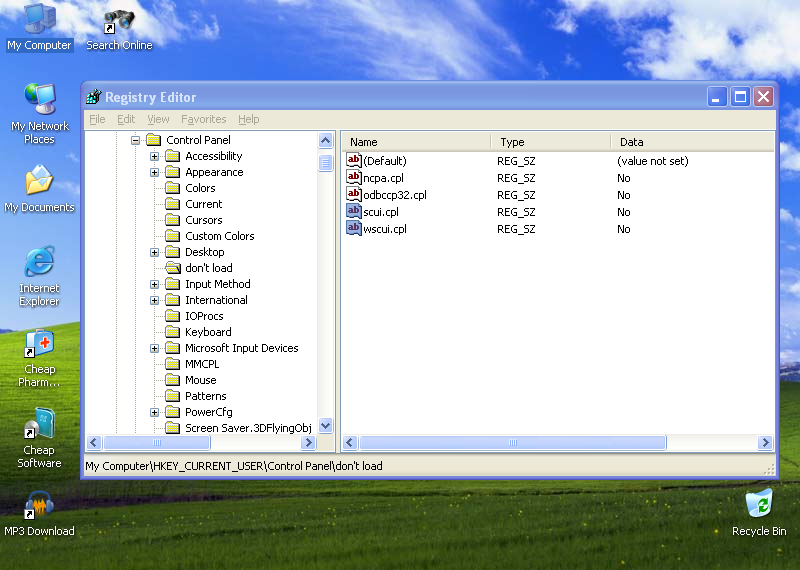Maximize the Registry Editor window
The height and width of the screenshot is (570, 800).
(x=740, y=96)
